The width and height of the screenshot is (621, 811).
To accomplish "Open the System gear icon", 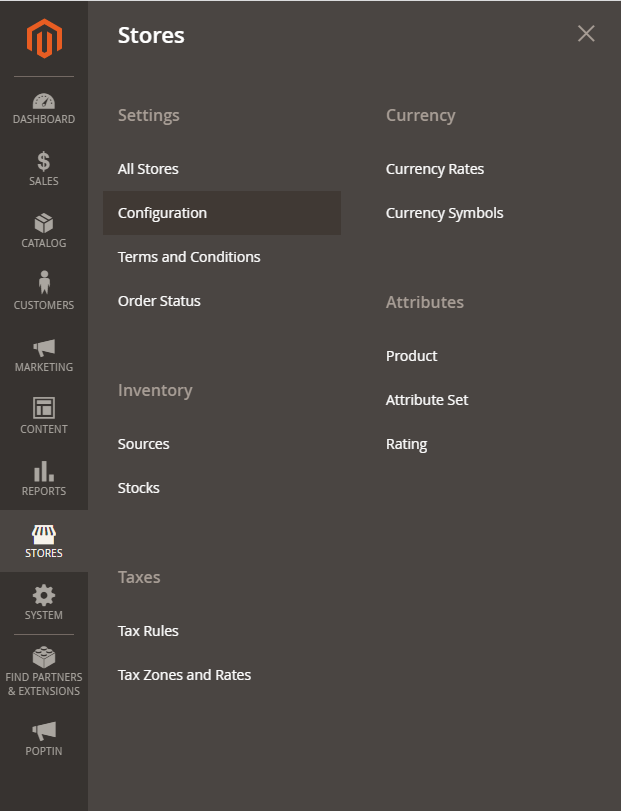I will tap(44, 595).
